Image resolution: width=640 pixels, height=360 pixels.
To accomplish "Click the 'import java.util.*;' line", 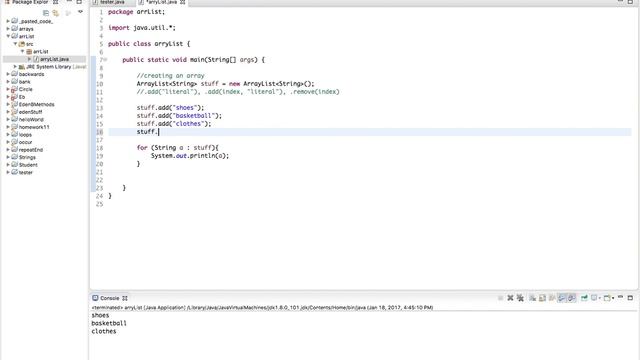I will [142, 28].
